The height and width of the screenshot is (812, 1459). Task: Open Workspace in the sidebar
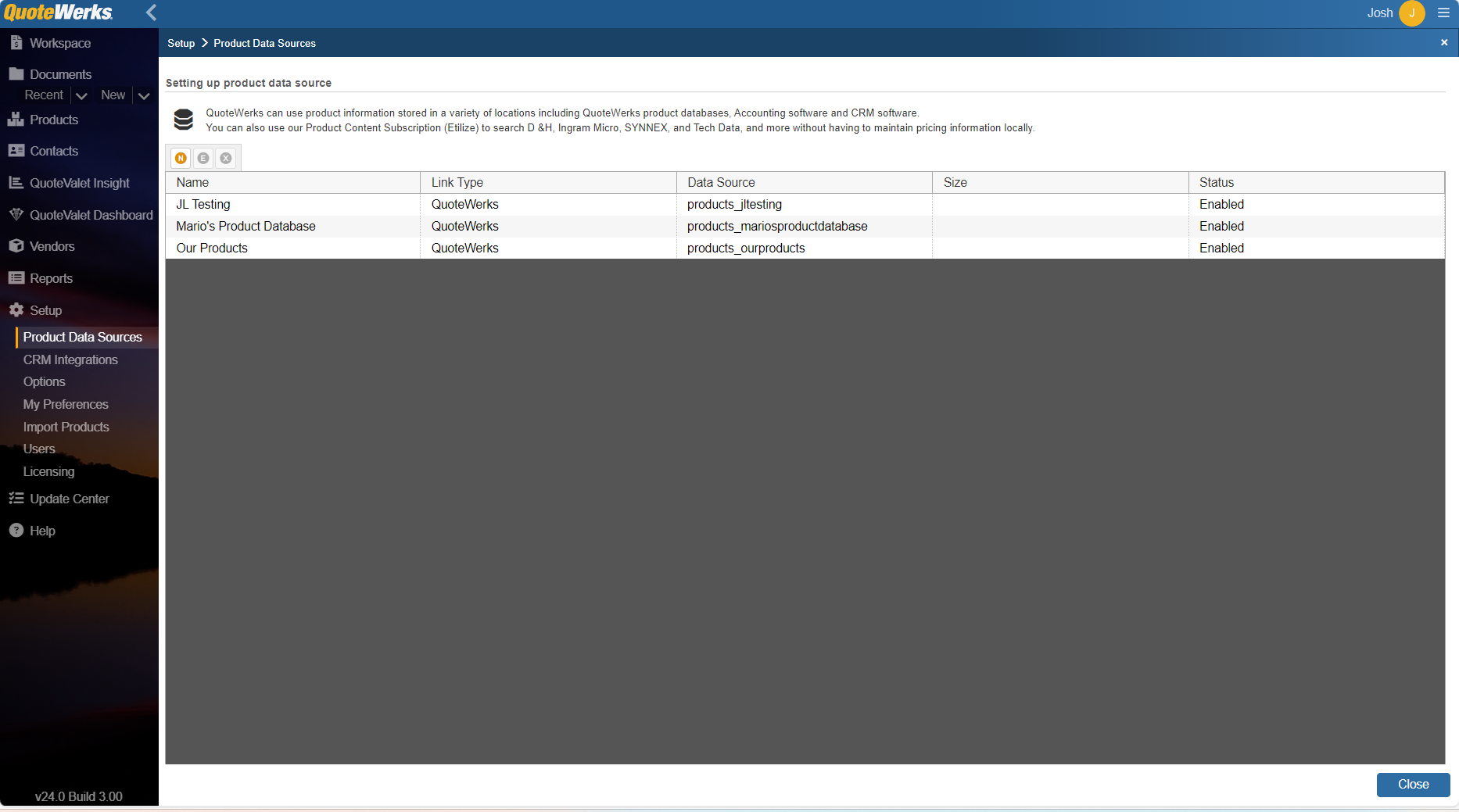pos(60,43)
